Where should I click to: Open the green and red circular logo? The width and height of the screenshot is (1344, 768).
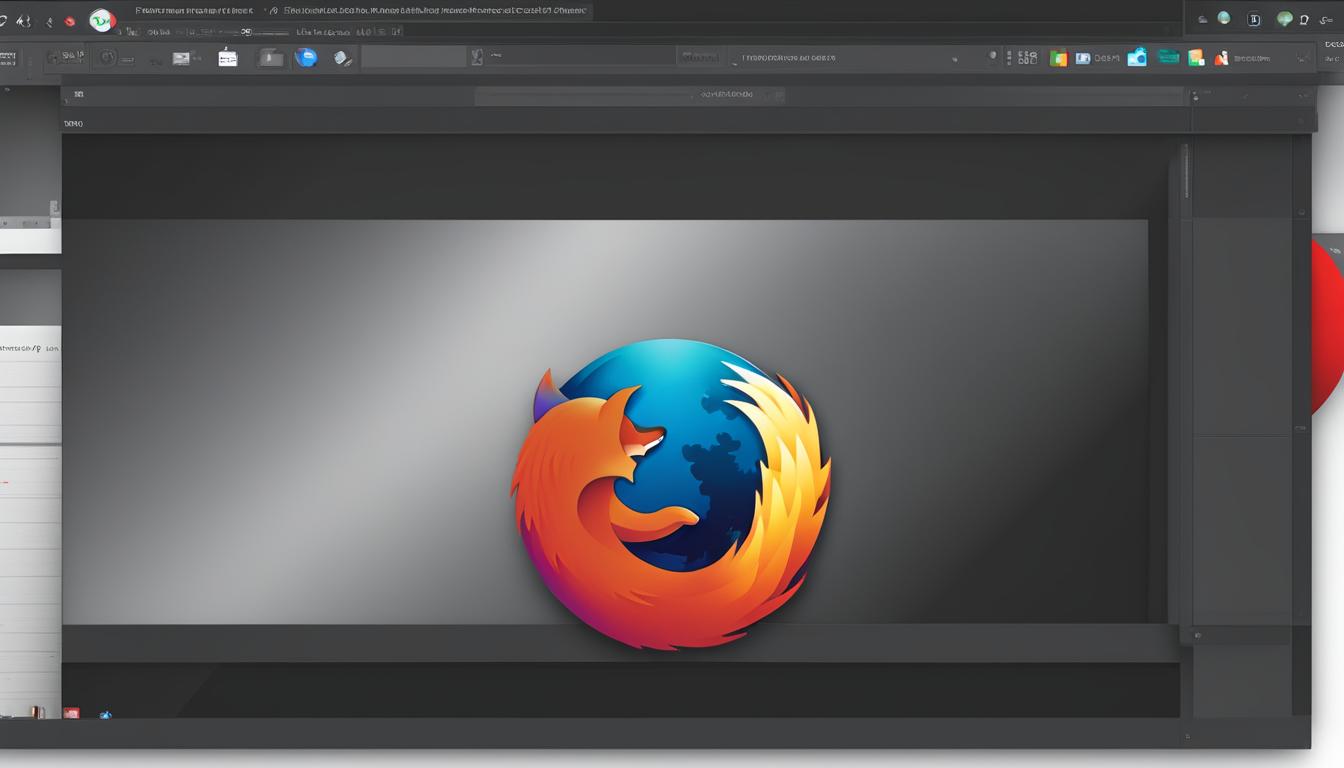[x=101, y=20]
